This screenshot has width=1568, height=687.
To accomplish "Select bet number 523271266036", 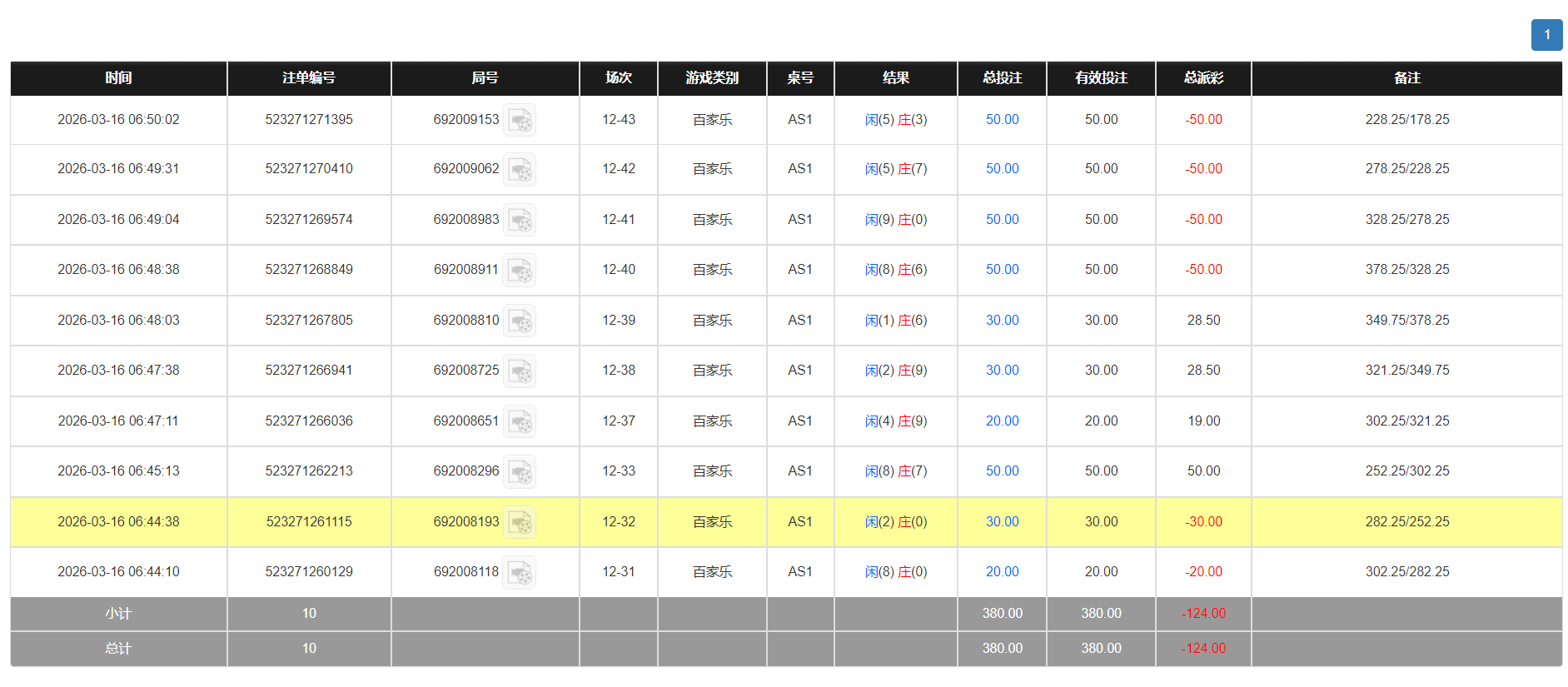I will coord(309,421).
